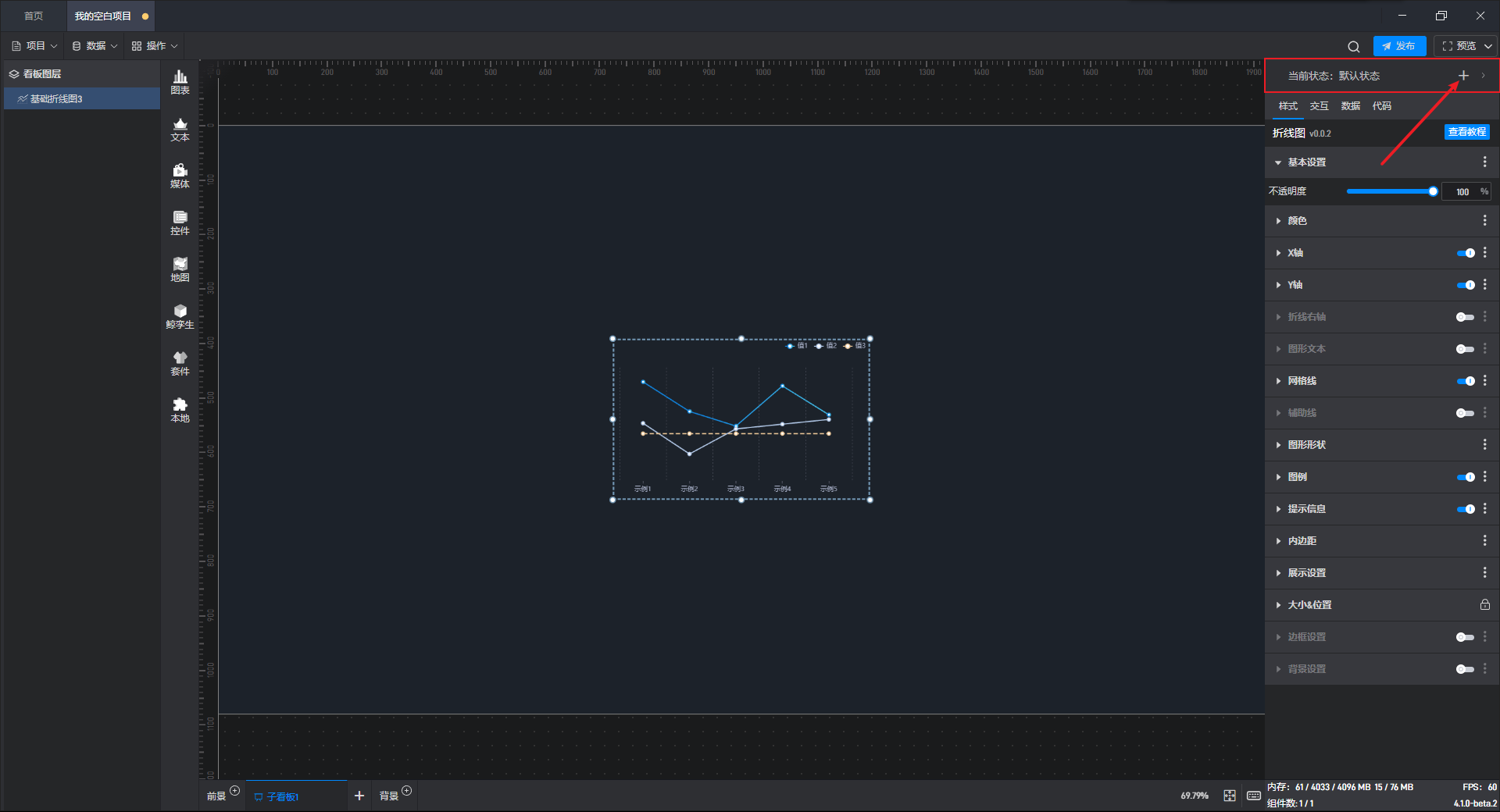Add a new sub-board with plus icon

coord(359,796)
